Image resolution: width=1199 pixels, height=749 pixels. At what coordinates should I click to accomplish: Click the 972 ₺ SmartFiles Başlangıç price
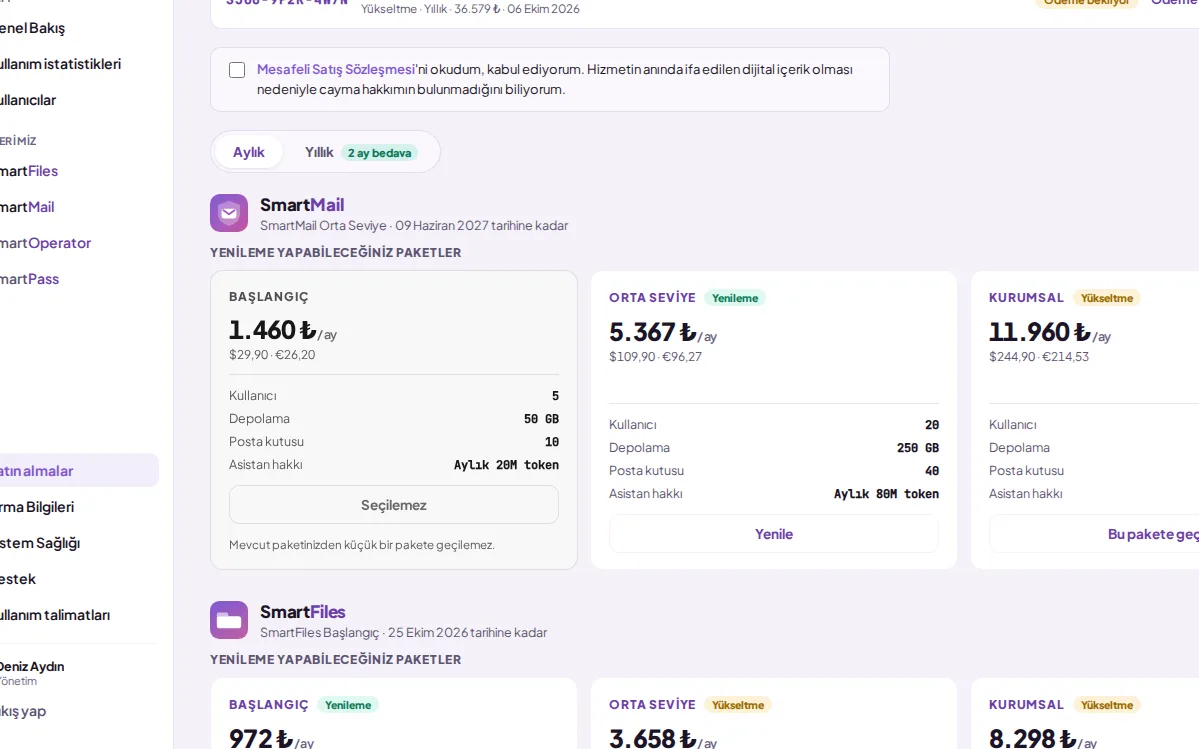(x=271, y=739)
